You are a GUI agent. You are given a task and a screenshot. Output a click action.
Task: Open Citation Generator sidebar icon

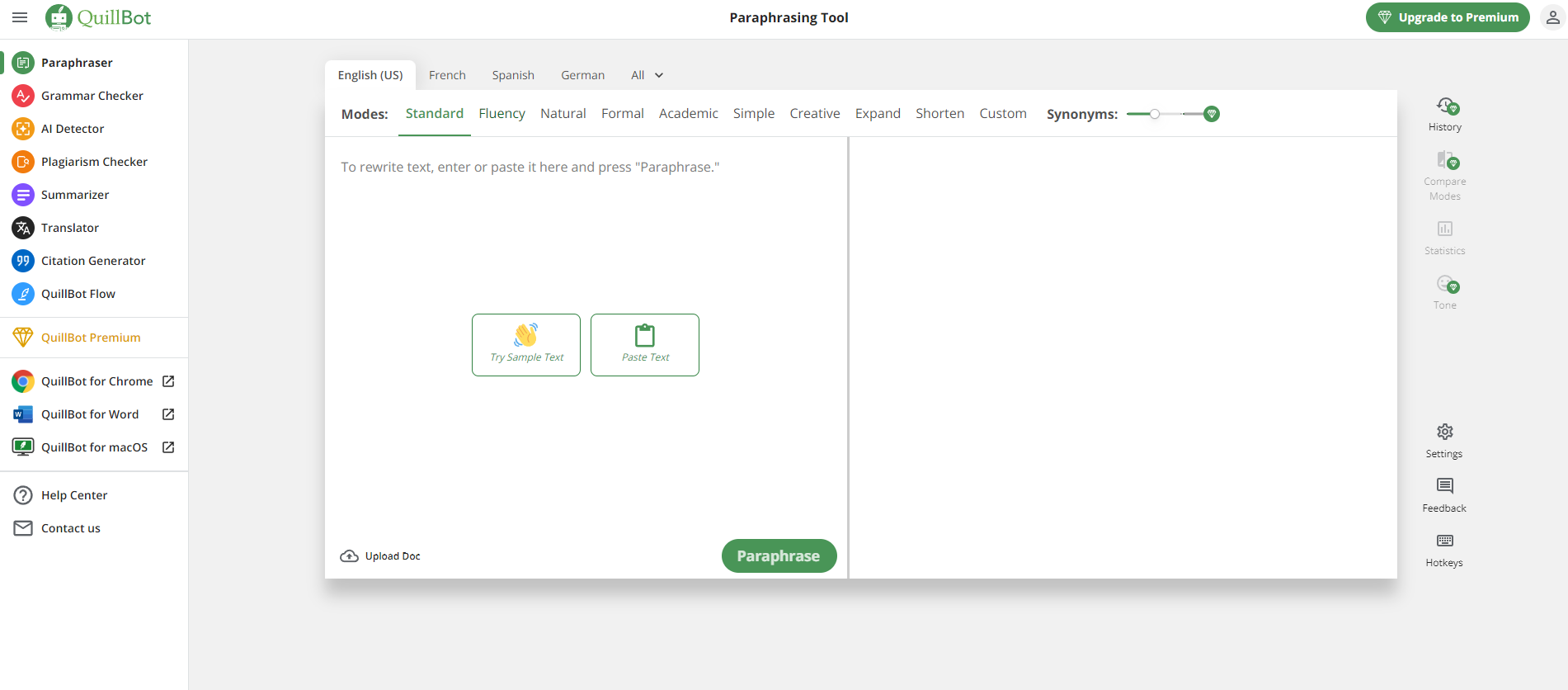pyautogui.click(x=23, y=261)
